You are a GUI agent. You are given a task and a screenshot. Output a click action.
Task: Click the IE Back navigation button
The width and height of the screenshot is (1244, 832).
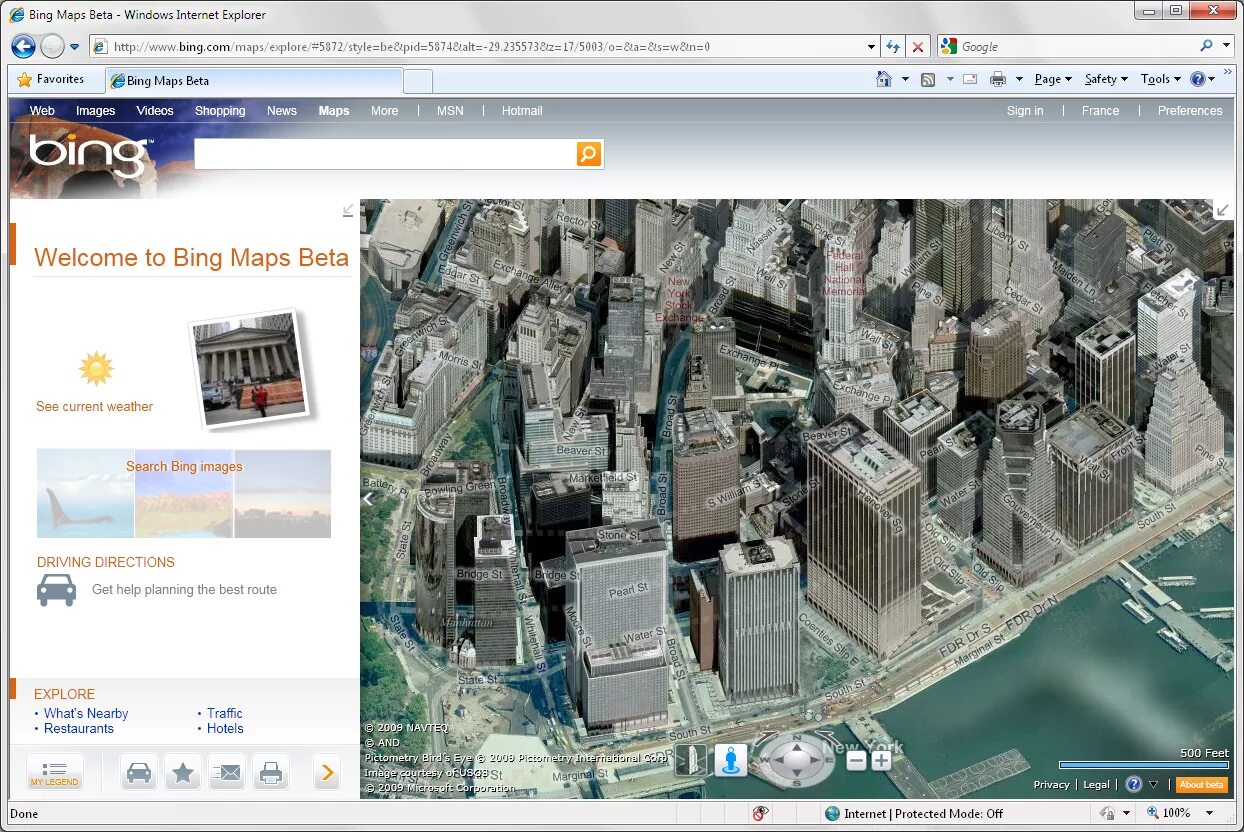(x=23, y=46)
